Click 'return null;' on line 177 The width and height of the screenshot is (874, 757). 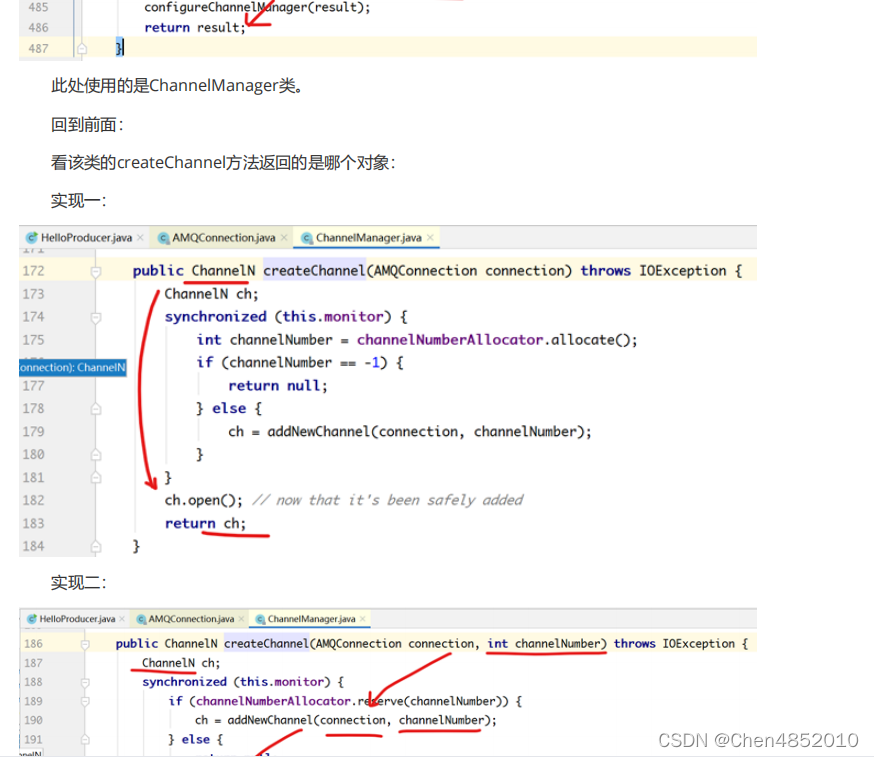(278, 386)
